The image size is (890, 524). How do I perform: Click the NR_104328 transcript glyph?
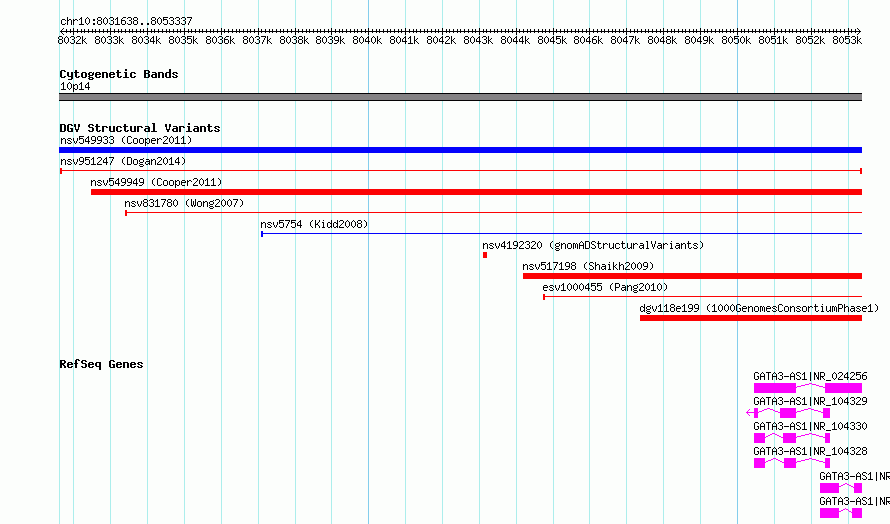pyautogui.click(x=792, y=463)
